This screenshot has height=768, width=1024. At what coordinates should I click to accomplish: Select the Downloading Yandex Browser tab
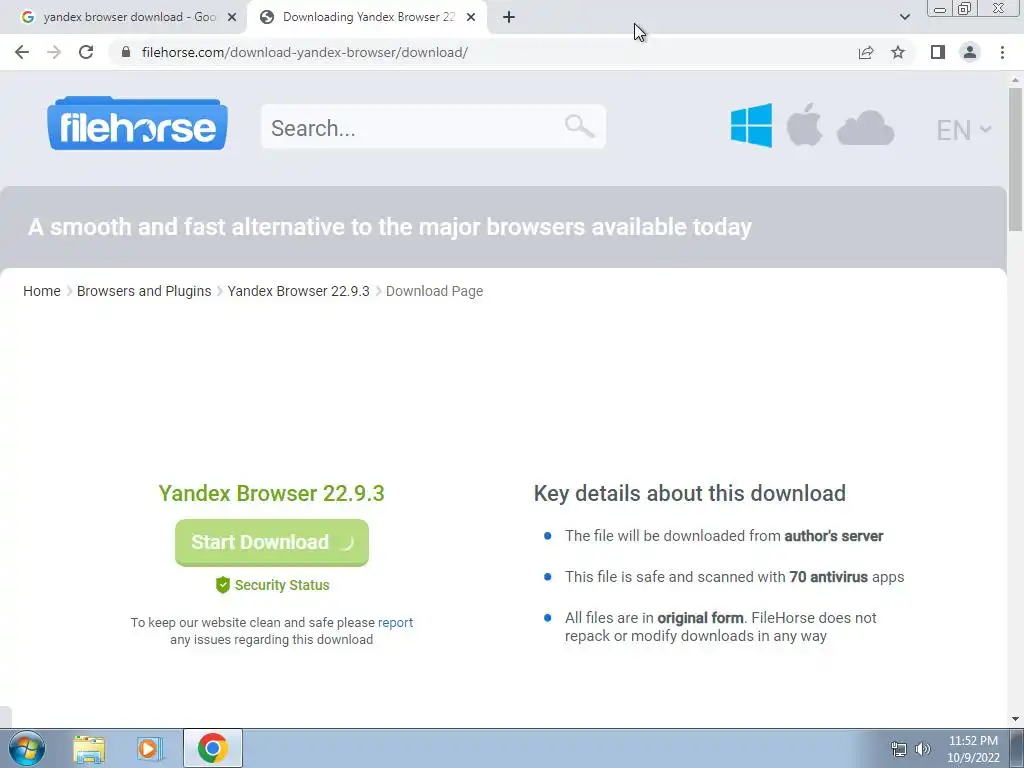point(367,17)
